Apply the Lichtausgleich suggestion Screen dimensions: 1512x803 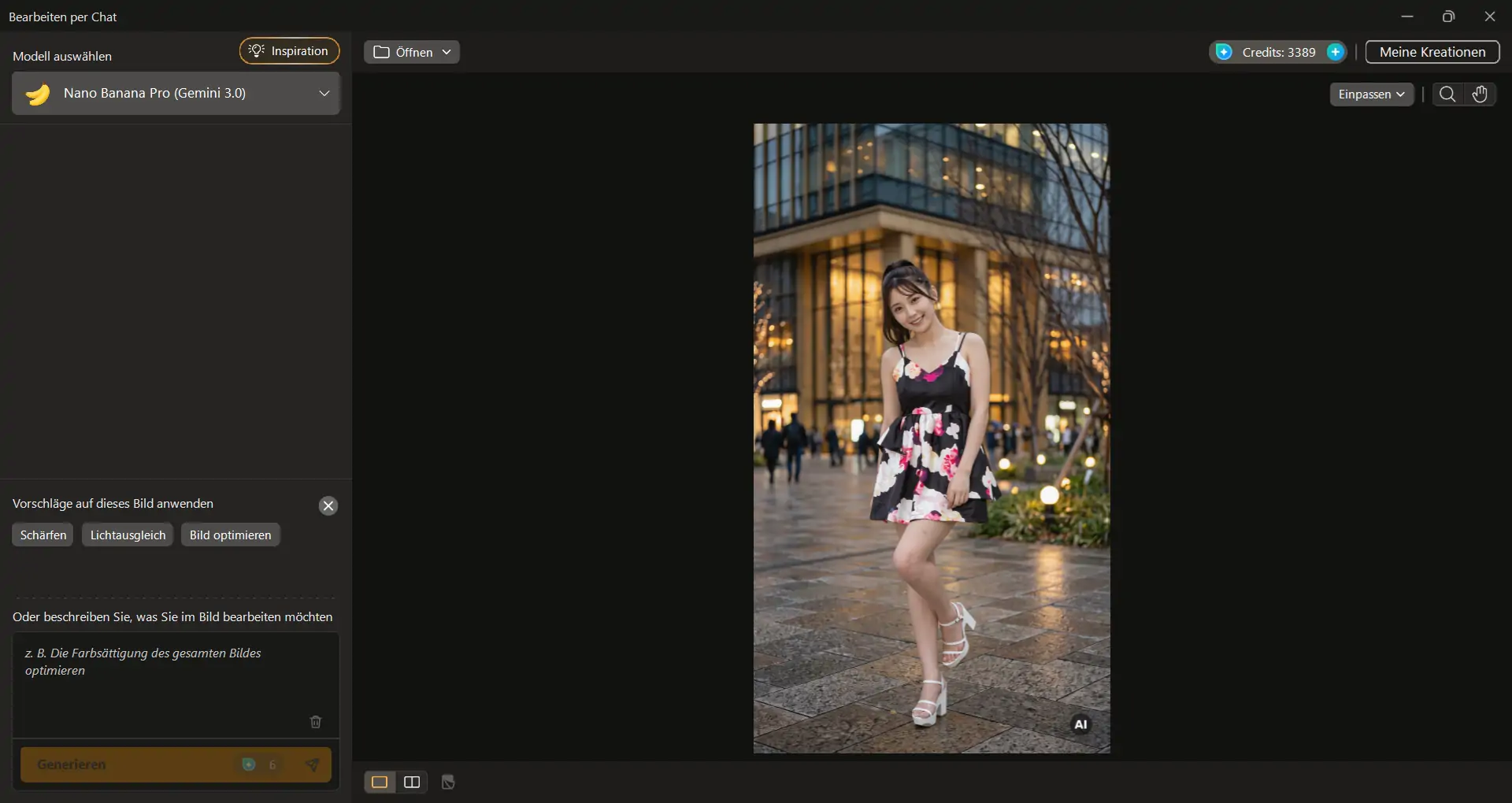coord(128,535)
